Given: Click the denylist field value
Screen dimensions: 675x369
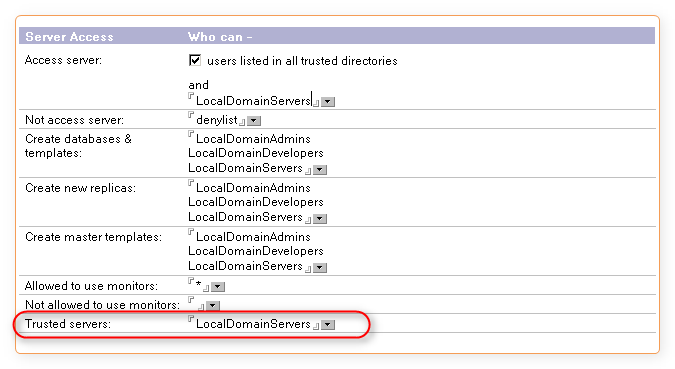Looking at the screenshot, I should (217, 120).
